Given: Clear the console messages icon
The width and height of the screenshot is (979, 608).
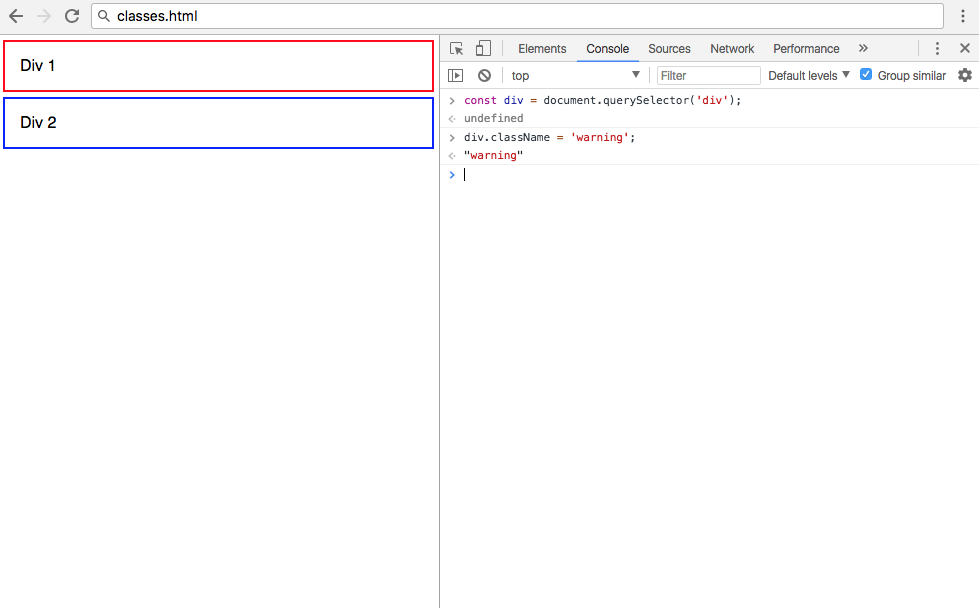Looking at the screenshot, I should [x=484, y=75].
